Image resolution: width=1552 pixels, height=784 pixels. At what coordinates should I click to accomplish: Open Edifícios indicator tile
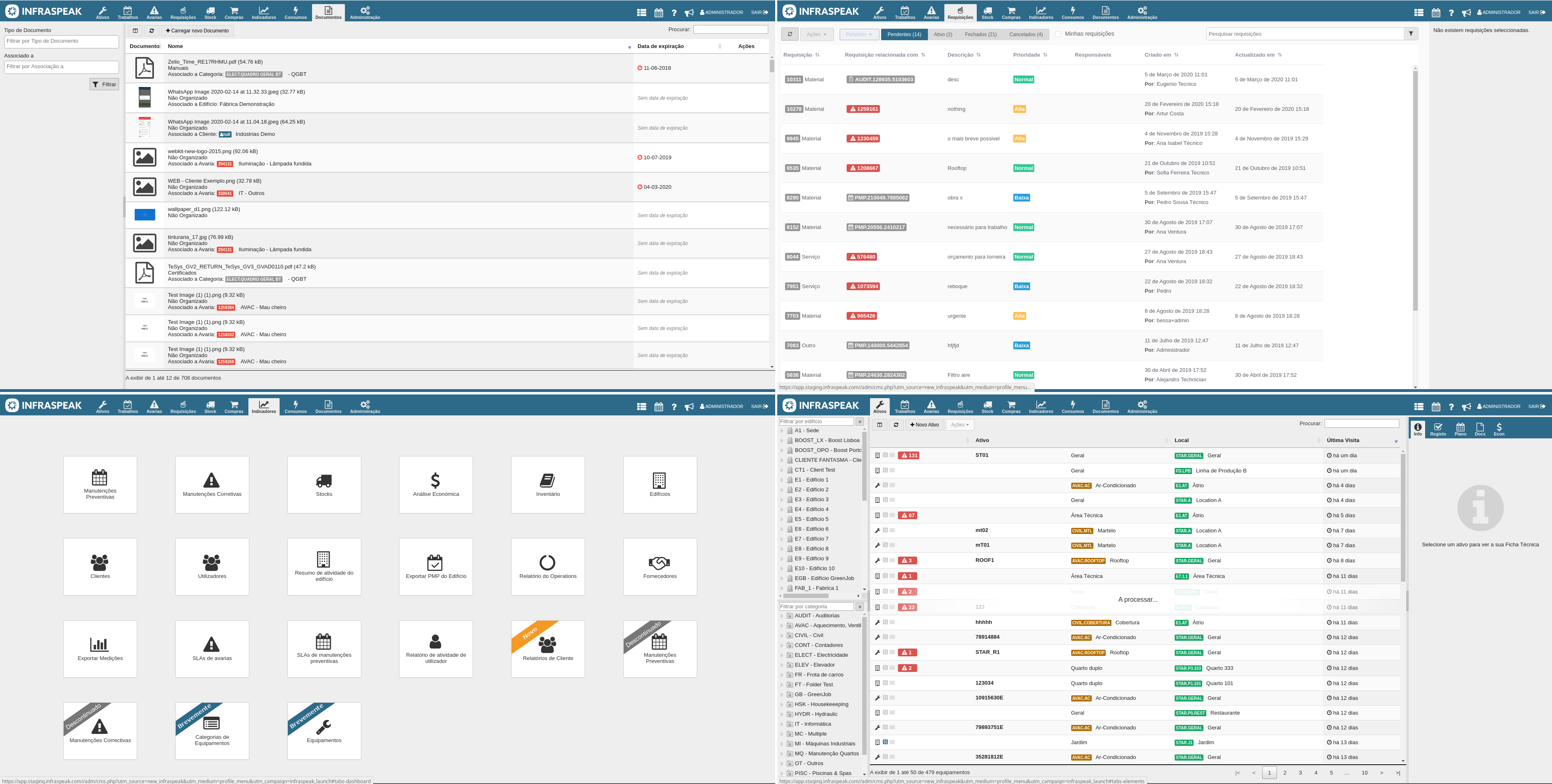(660, 485)
